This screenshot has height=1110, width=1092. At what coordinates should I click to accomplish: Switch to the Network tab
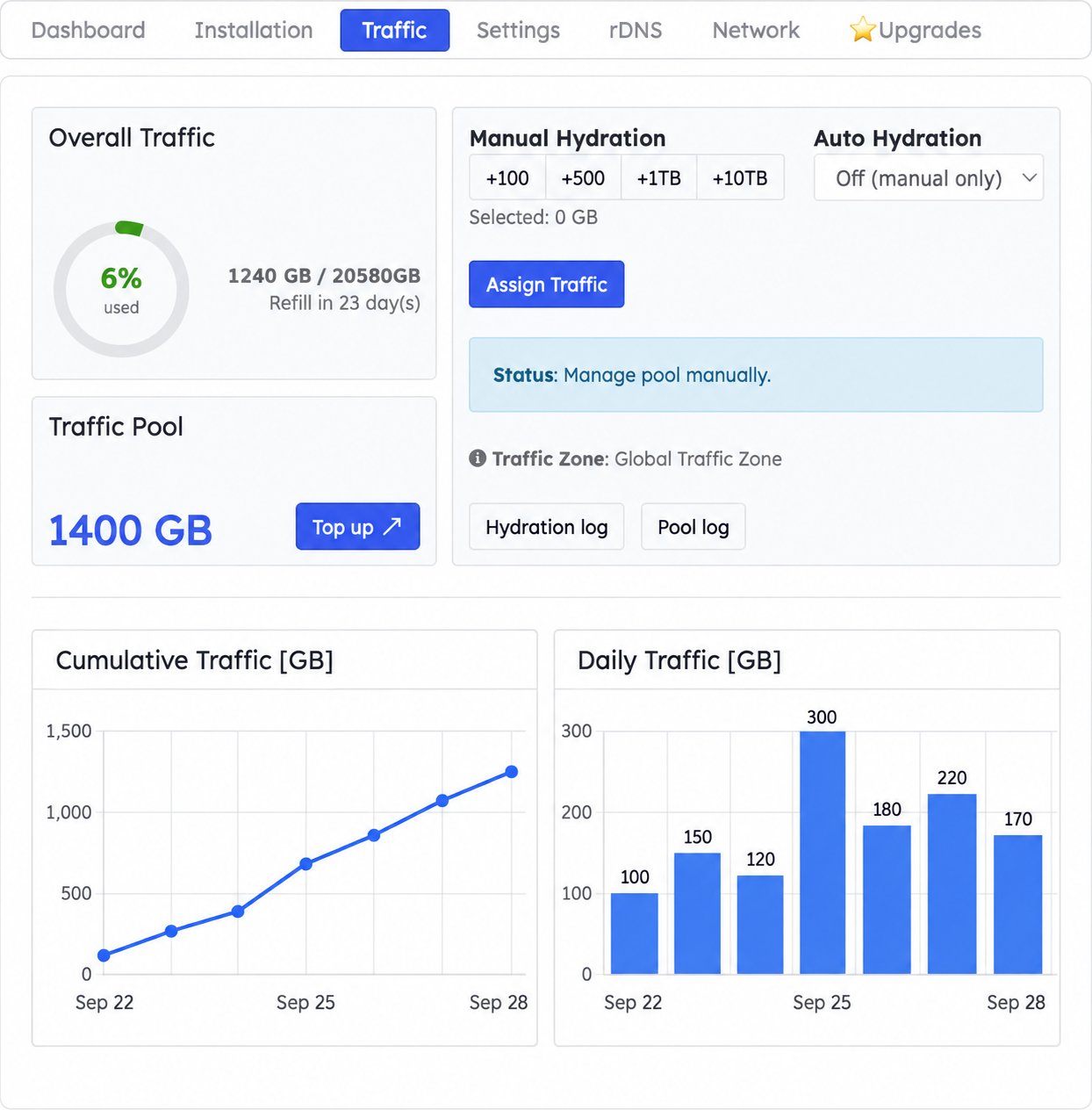click(x=756, y=30)
